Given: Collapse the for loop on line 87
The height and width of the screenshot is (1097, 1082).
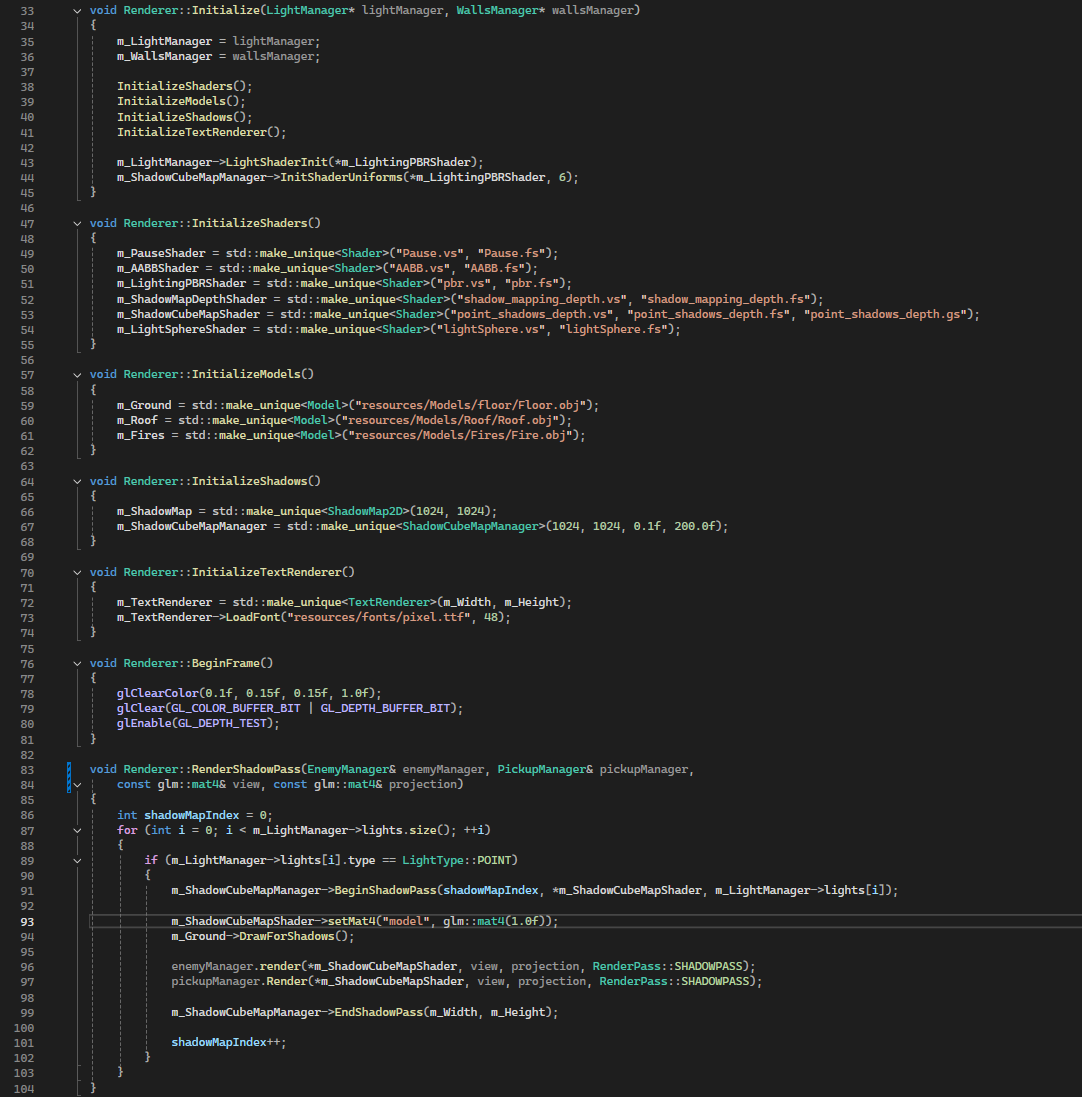Looking at the screenshot, I should (x=78, y=830).
